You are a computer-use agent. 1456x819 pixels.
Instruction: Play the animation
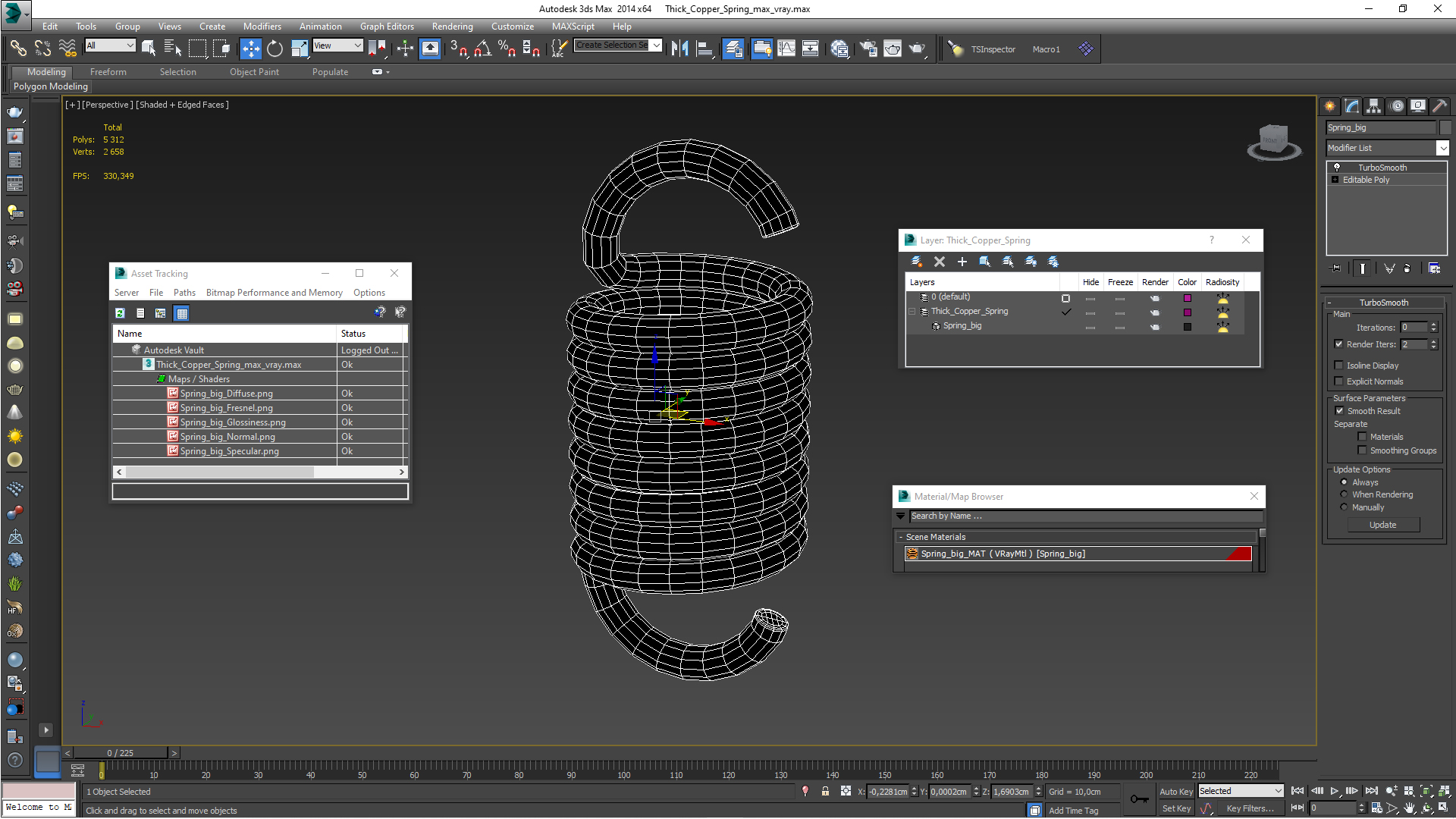(1335, 791)
